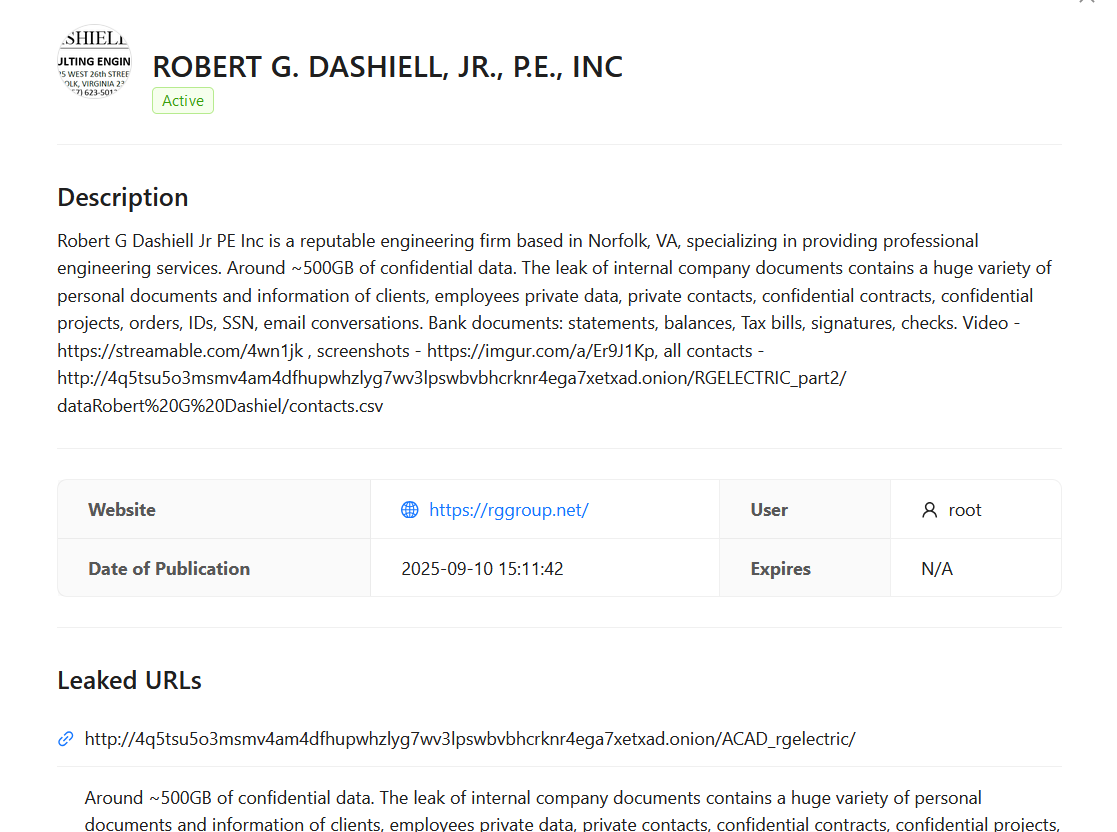Click the person icon next to root user
The height and width of the screenshot is (832, 1117).
click(930, 509)
